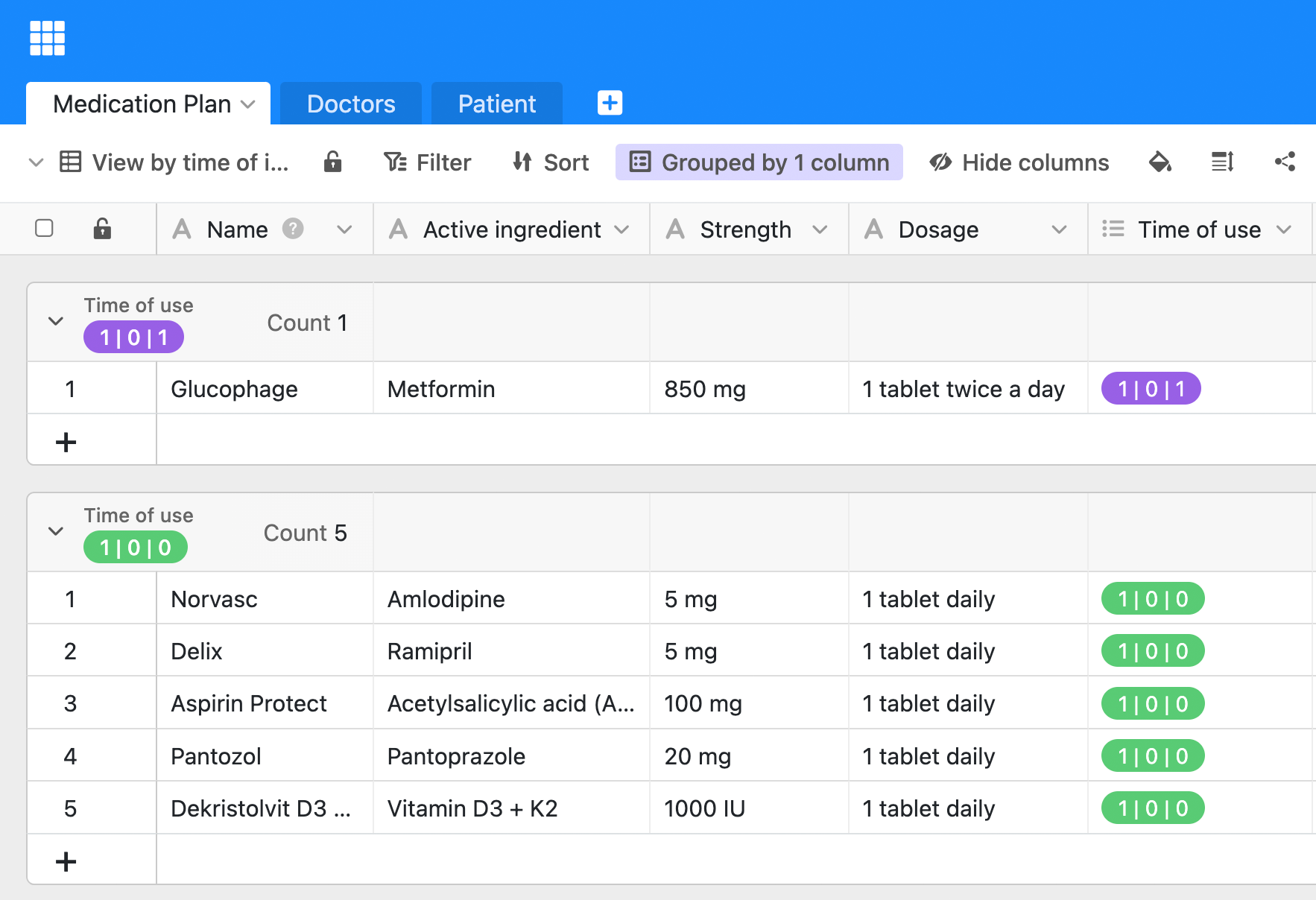Collapse the 1|0|0 group
The height and width of the screenshot is (900, 1316).
pyautogui.click(x=56, y=531)
